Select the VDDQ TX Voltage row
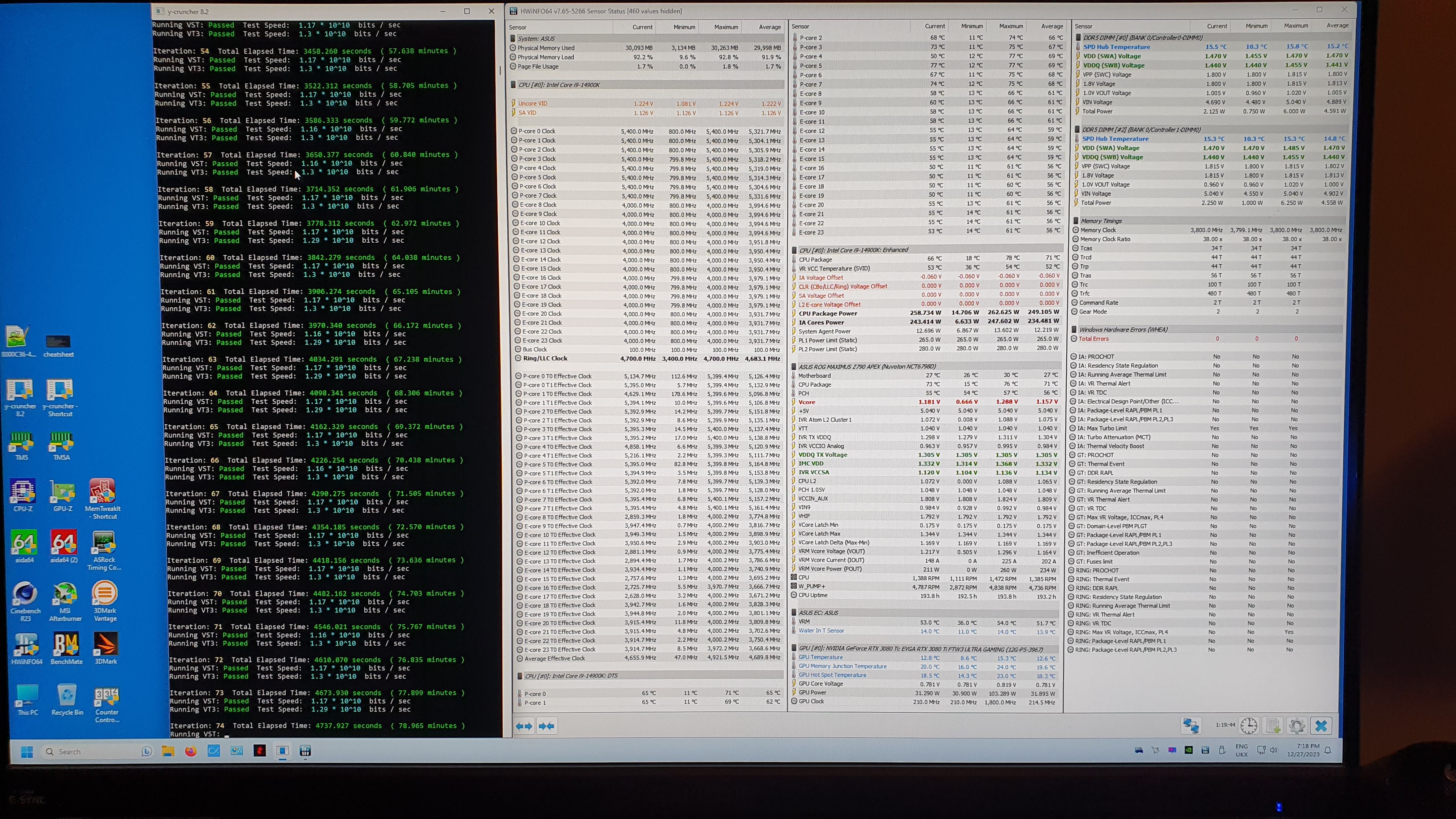The width and height of the screenshot is (1456, 819). [925, 454]
